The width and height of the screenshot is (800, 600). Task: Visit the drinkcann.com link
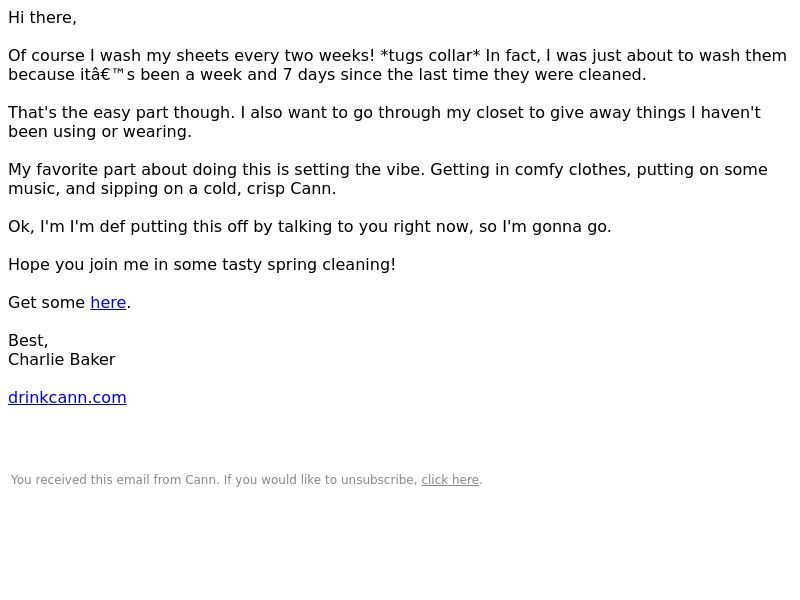(67, 397)
